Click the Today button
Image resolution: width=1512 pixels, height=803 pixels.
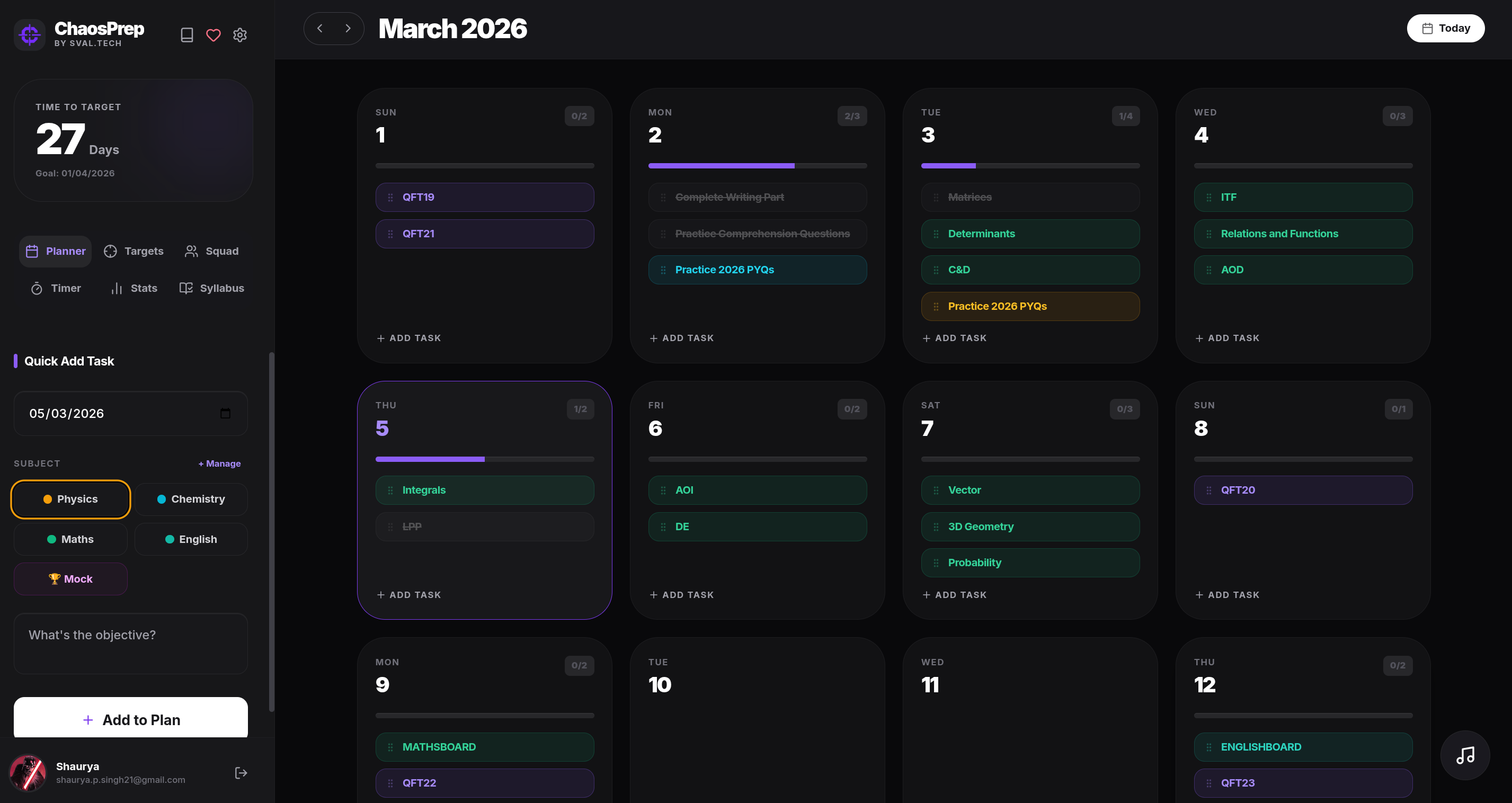coord(1446,28)
